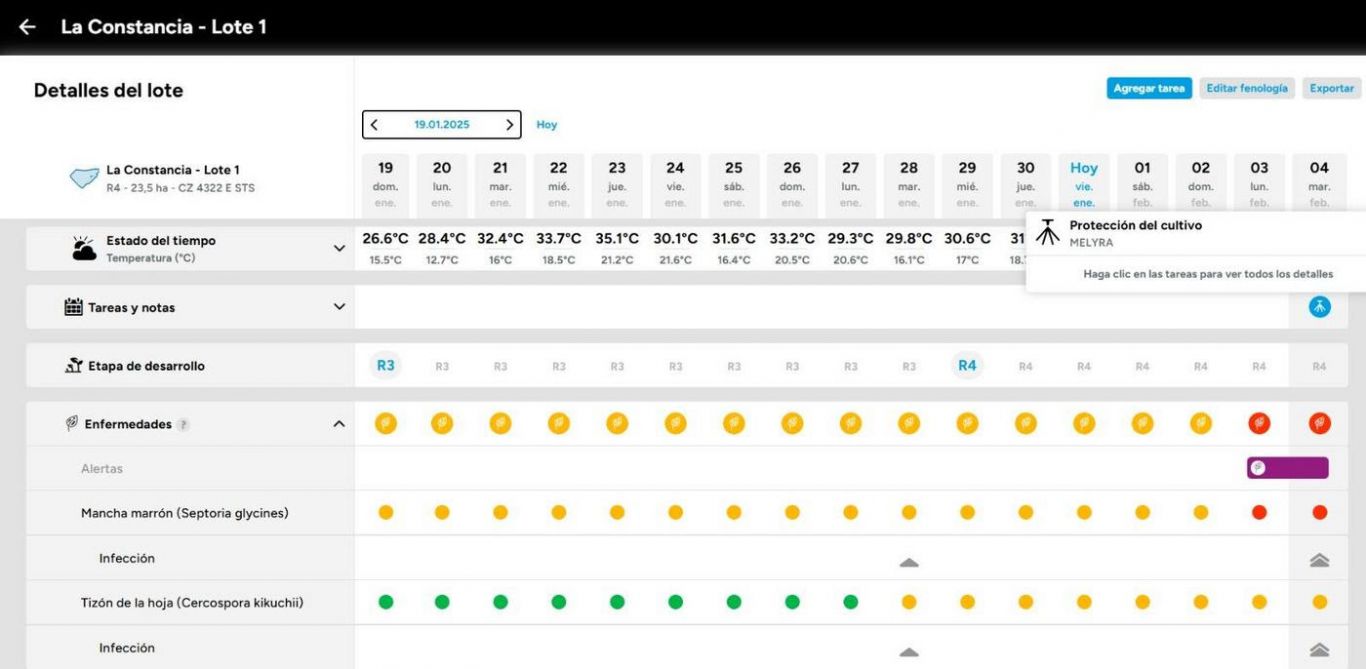The image size is (1366, 669).
Task: Go to next date with right chevron
Action: click(509, 125)
